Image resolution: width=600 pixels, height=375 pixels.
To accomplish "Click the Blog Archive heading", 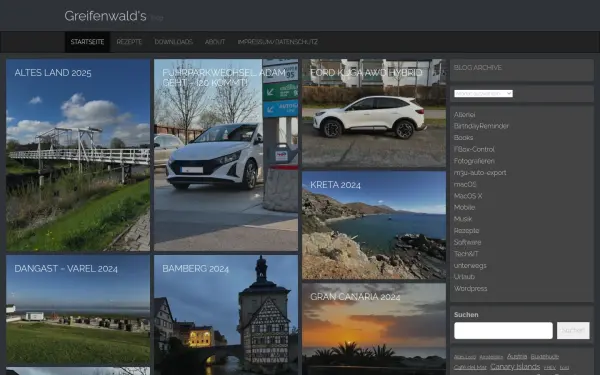I will coord(478,68).
